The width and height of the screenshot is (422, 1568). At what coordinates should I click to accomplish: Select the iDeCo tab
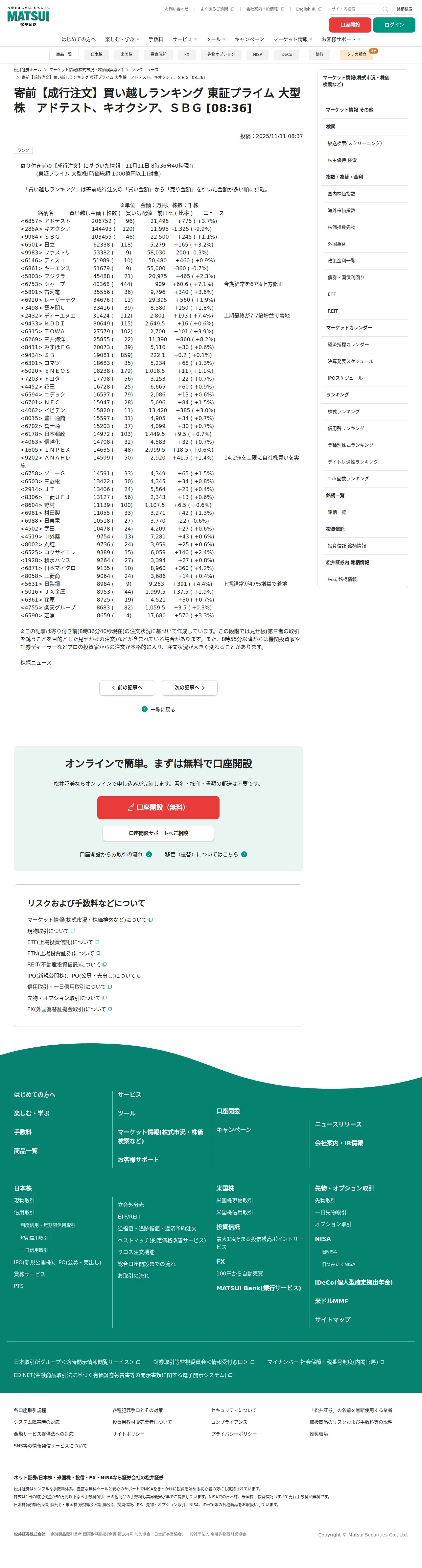286,54
